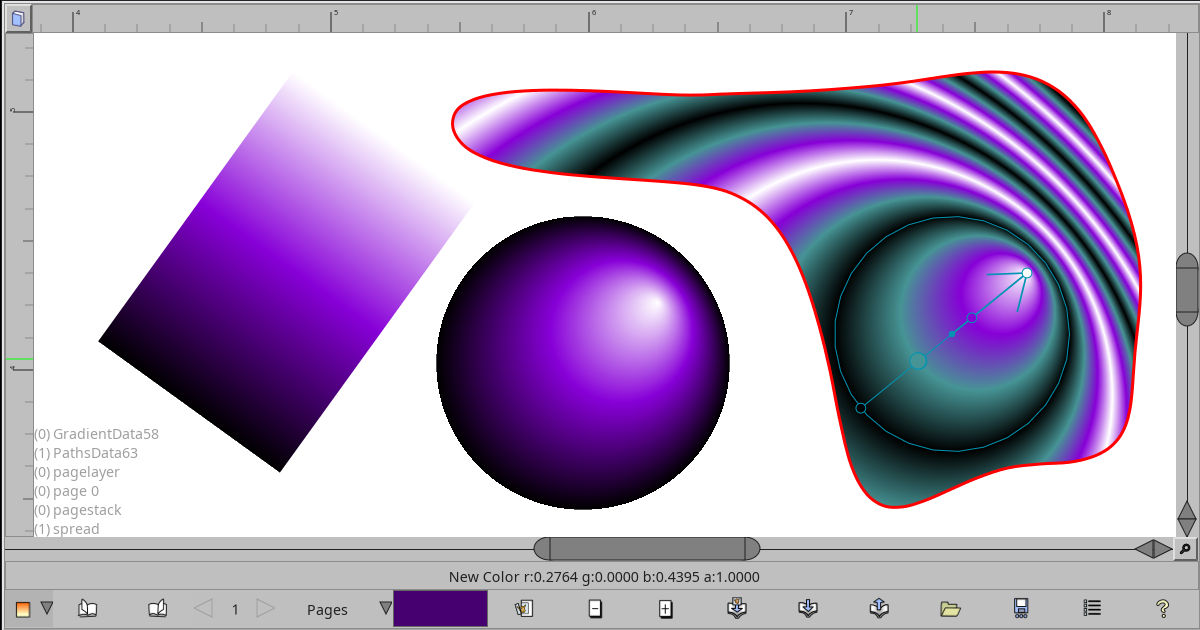Click the page number field showing 1
Screen dimensions: 1200x630
click(x=234, y=607)
